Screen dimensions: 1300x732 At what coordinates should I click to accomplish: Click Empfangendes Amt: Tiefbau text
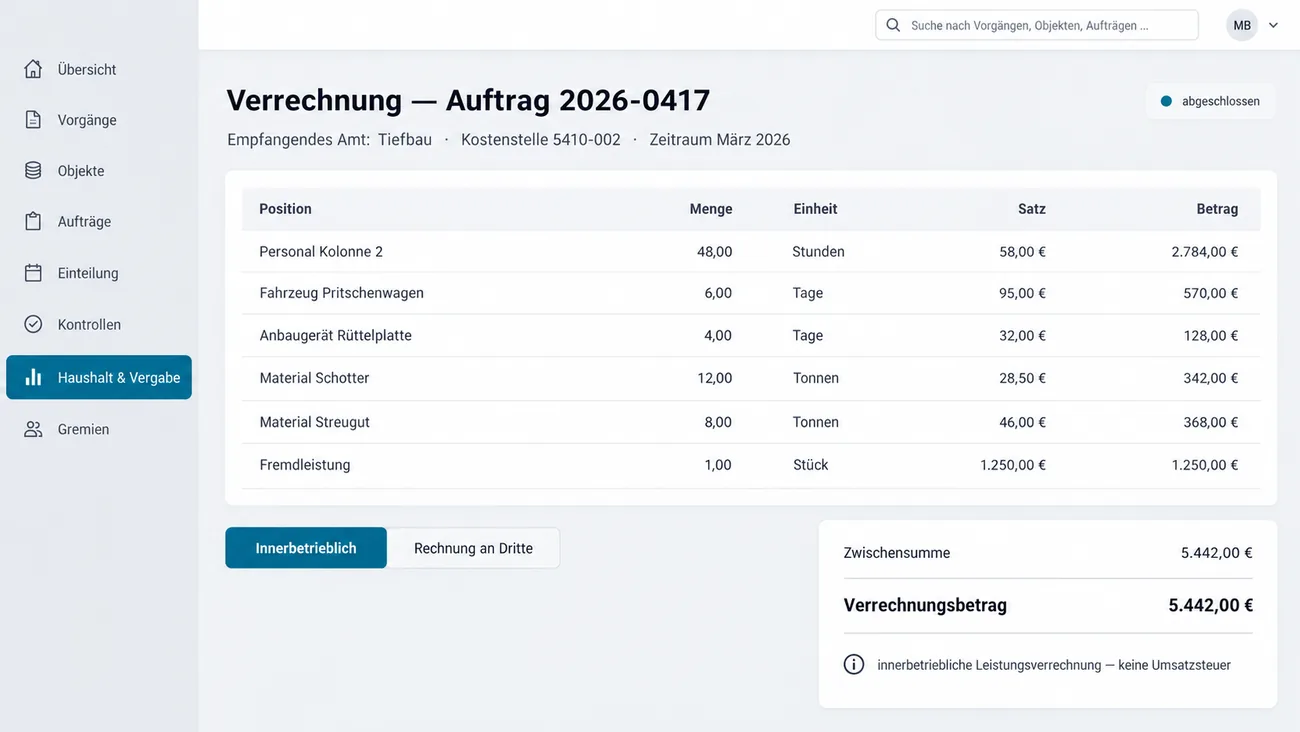[329, 140]
